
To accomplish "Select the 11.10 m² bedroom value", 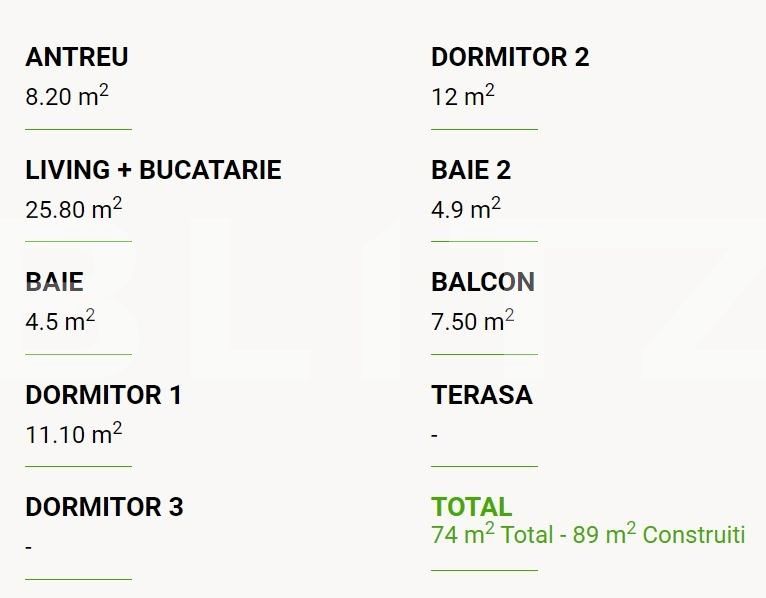I will [x=73, y=435].
